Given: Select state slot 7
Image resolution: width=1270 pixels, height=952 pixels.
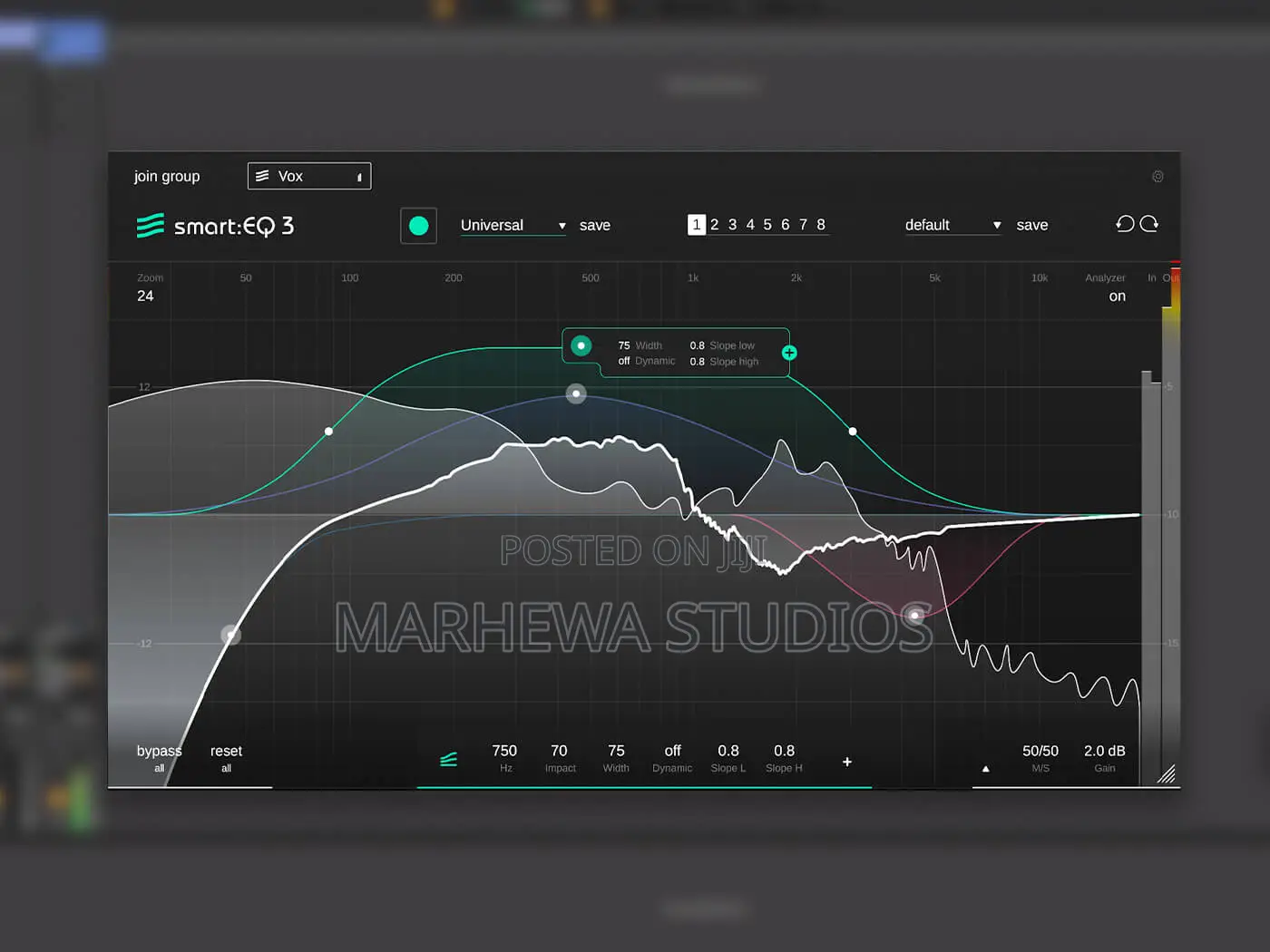Looking at the screenshot, I should pos(803,224).
